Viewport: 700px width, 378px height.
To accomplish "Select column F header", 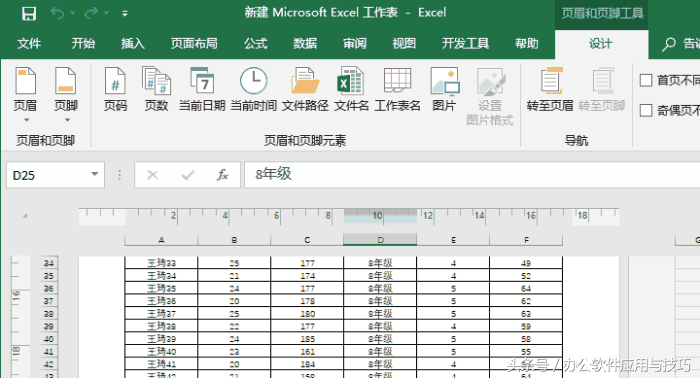I will coord(526,240).
